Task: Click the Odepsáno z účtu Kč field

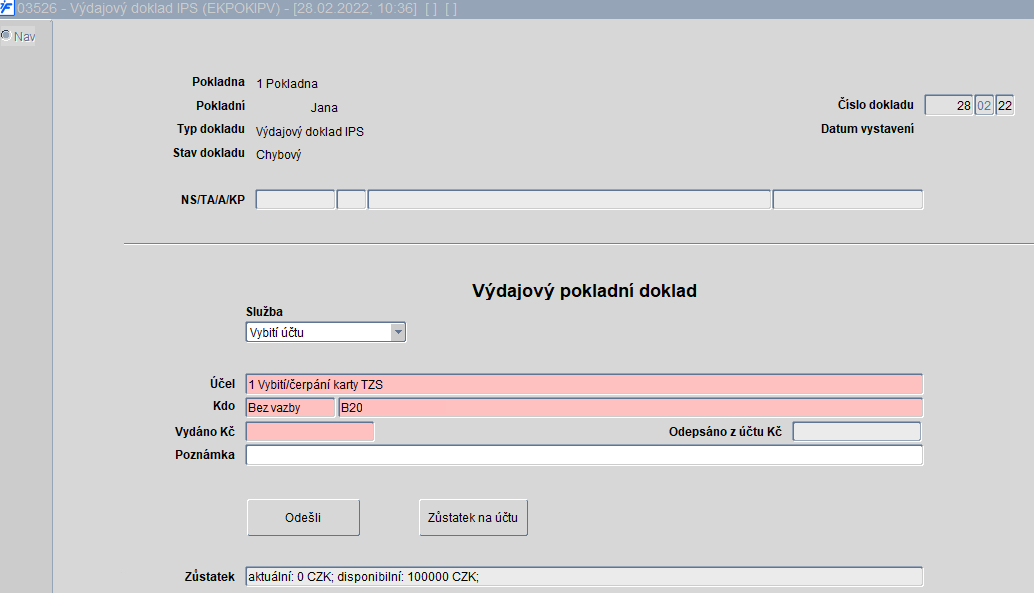Action: [857, 431]
